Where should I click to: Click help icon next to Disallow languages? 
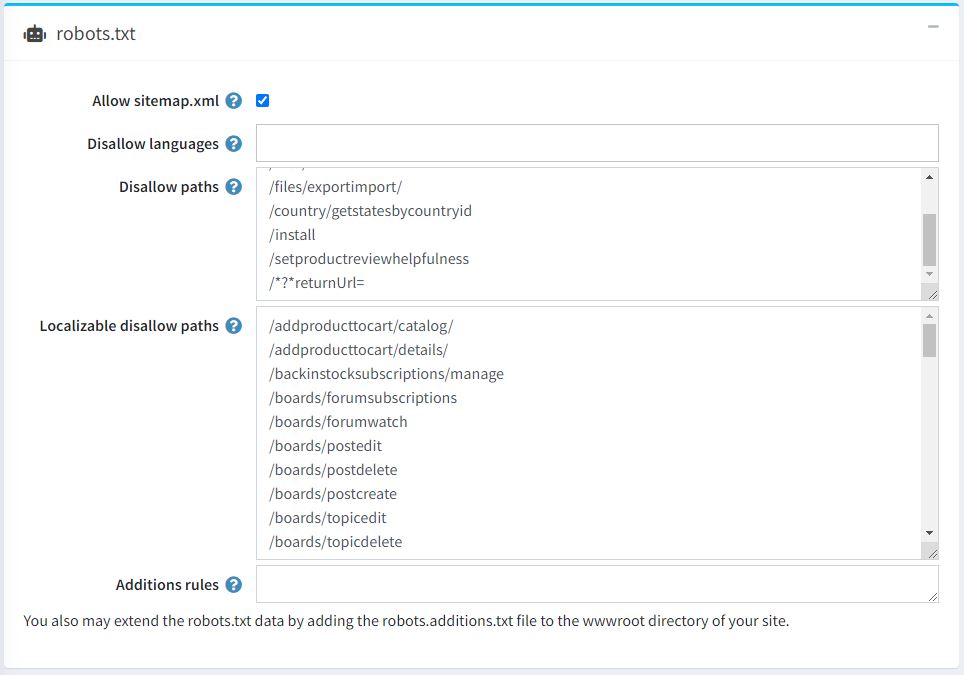tap(234, 144)
